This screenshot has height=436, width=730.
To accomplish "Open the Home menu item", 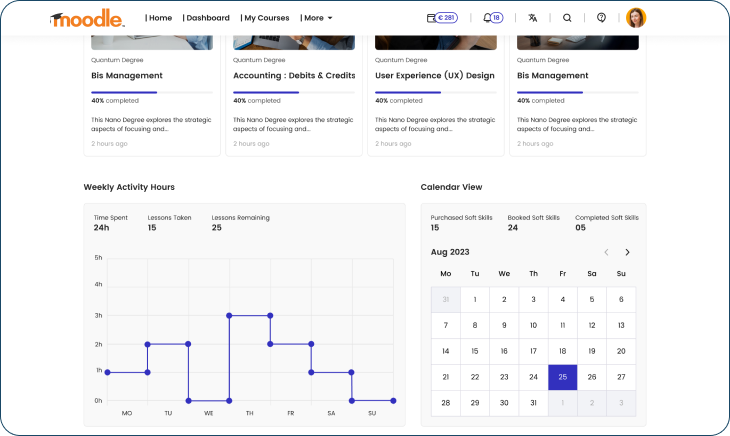I will pyautogui.click(x=159, y=18).
